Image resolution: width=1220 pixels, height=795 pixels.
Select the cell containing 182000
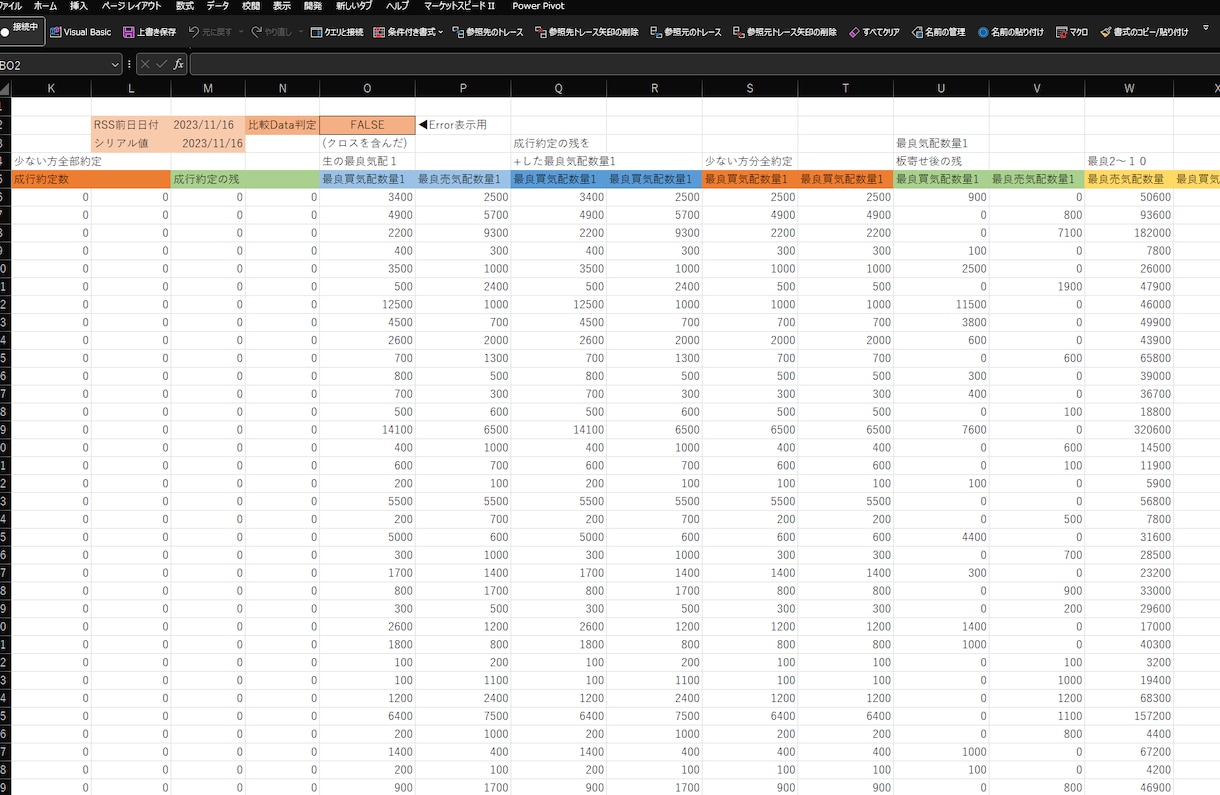pyautogui.click(x=1129, y=233)
